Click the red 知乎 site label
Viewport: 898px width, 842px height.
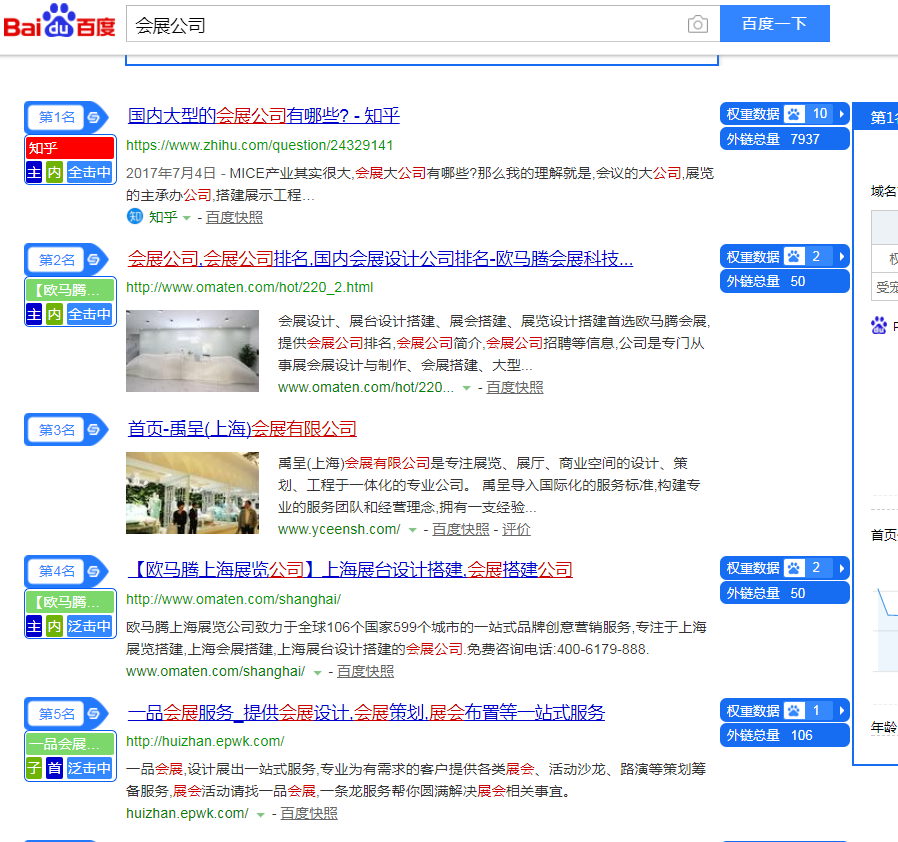coord(70,148)
